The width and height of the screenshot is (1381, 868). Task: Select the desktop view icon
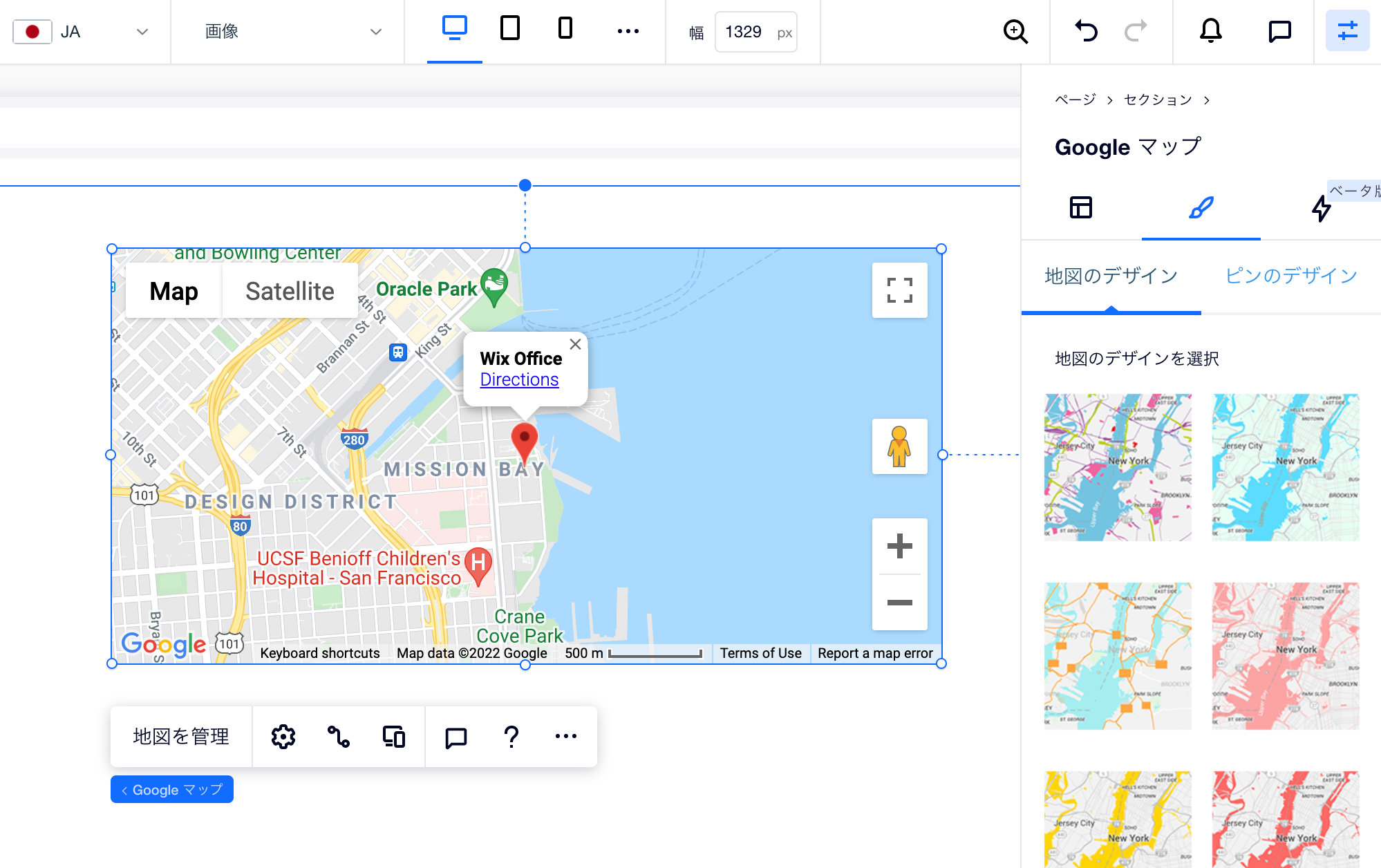[455, 29]
